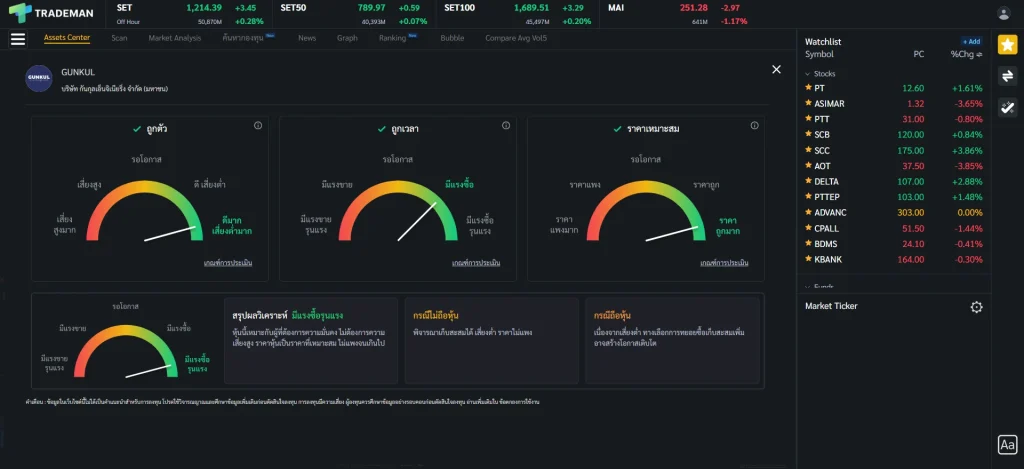This screenshot has width=1024, height=469.
Task: Open the Compare Avg Vol5 tab
Action: (516, 38)
